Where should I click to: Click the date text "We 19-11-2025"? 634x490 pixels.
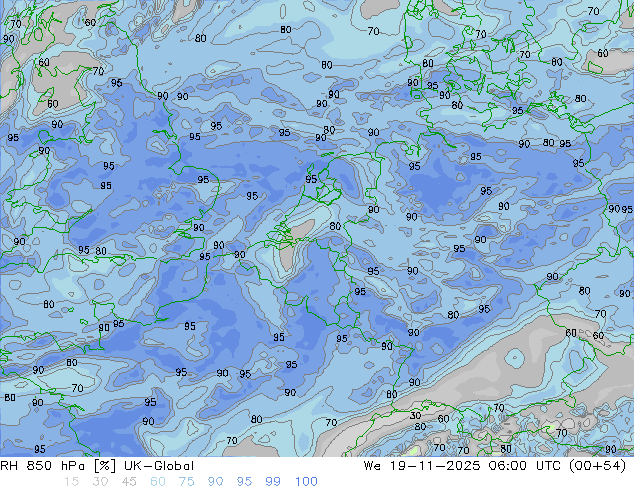(422, 466)
